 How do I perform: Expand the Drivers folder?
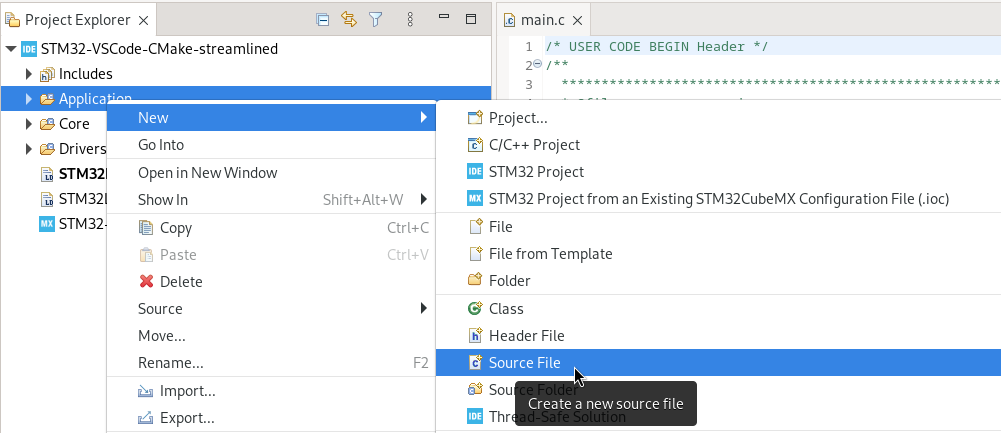coord(29,149)
